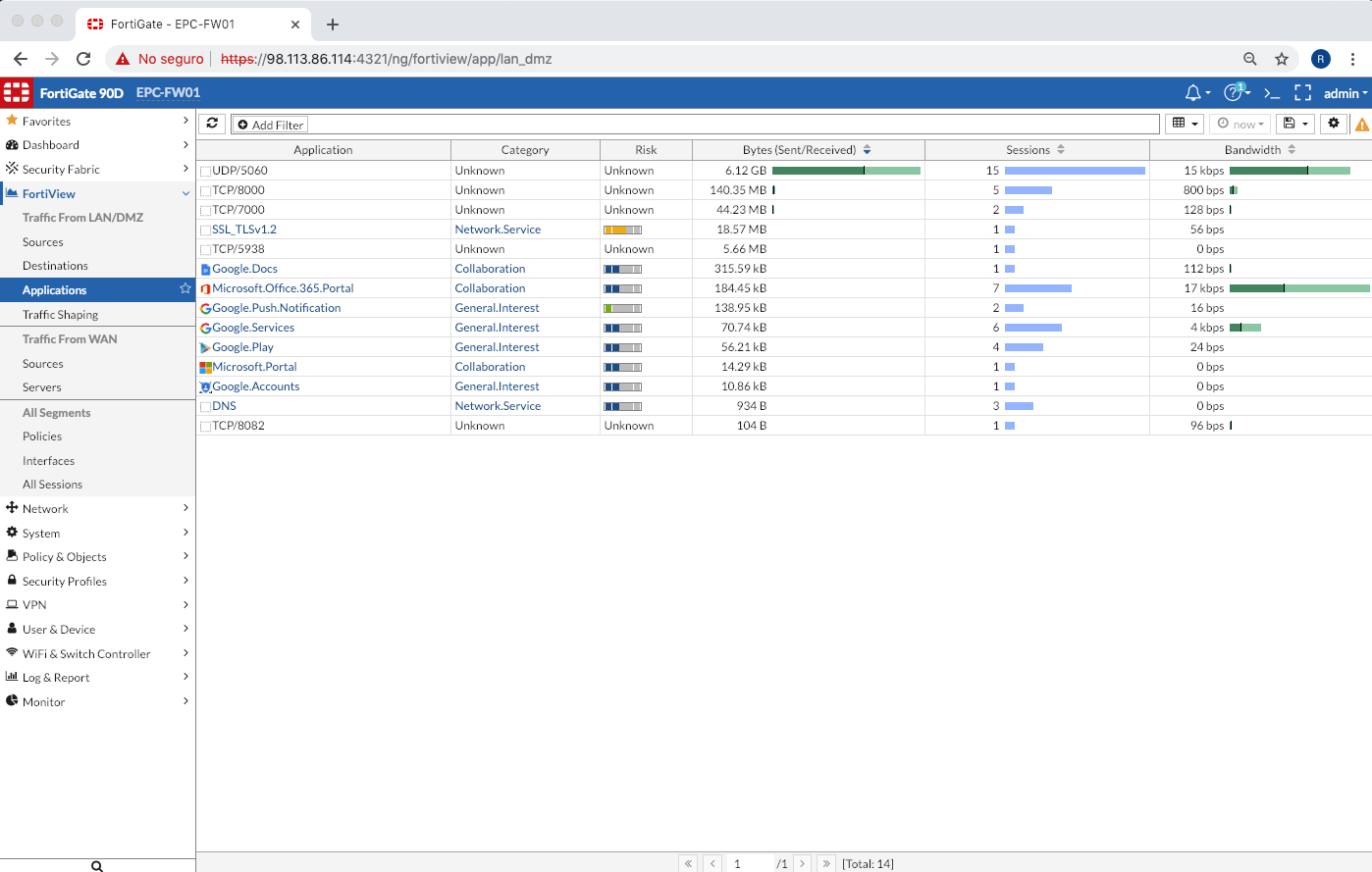Click the browser address bar URL
Image resolution: width=1372 pixels, height=872 pixels.
[387, 59]
